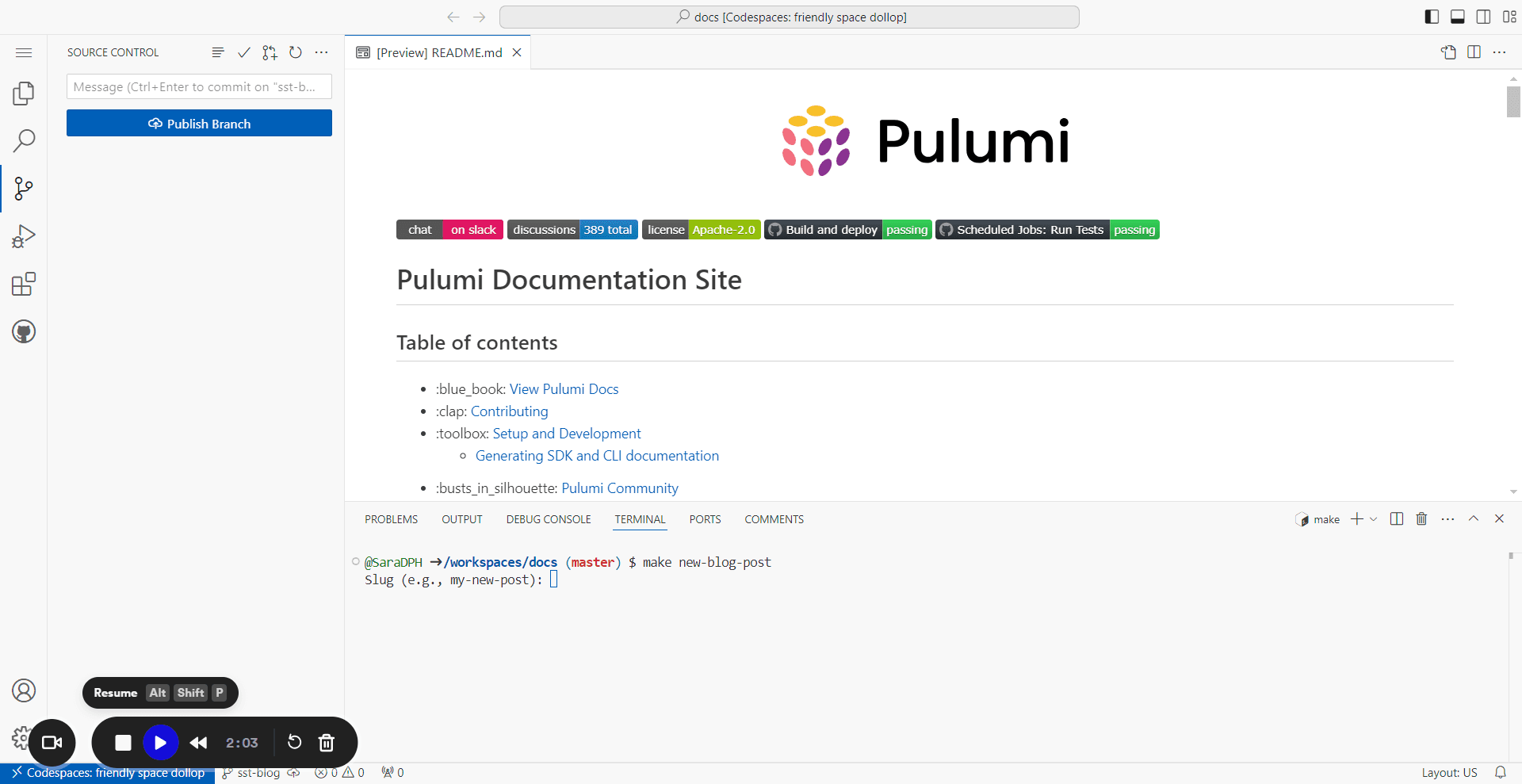
Task: Click the license Apache-2.0 badge
Action: pos(702,230)
